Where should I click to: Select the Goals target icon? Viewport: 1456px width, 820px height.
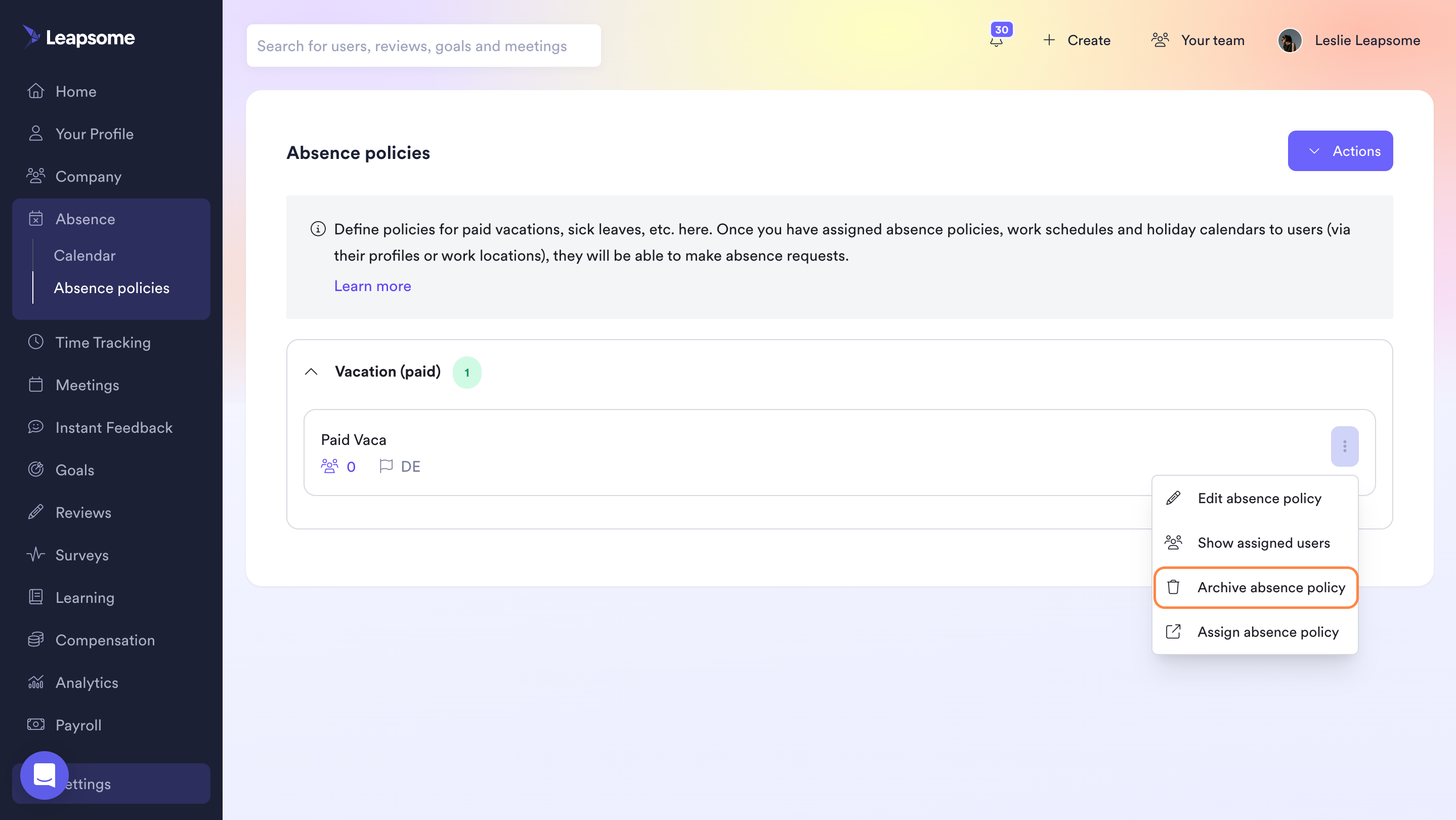tap(35, 469)
